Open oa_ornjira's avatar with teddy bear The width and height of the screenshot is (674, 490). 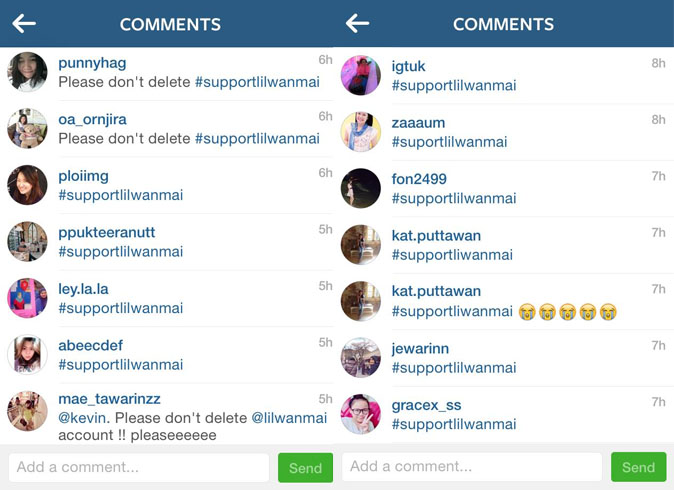(x=28, y=128)
